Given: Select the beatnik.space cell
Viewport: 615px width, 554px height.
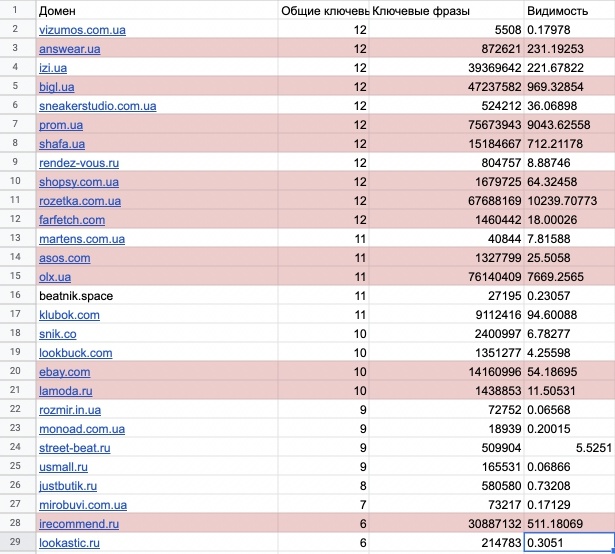Looking at the screenshot, I should [x=157, y=296].
